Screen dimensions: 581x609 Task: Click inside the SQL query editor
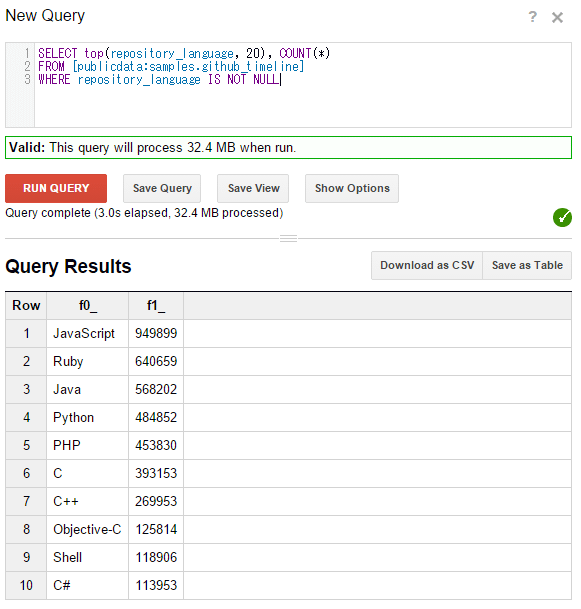pos(303,85)
